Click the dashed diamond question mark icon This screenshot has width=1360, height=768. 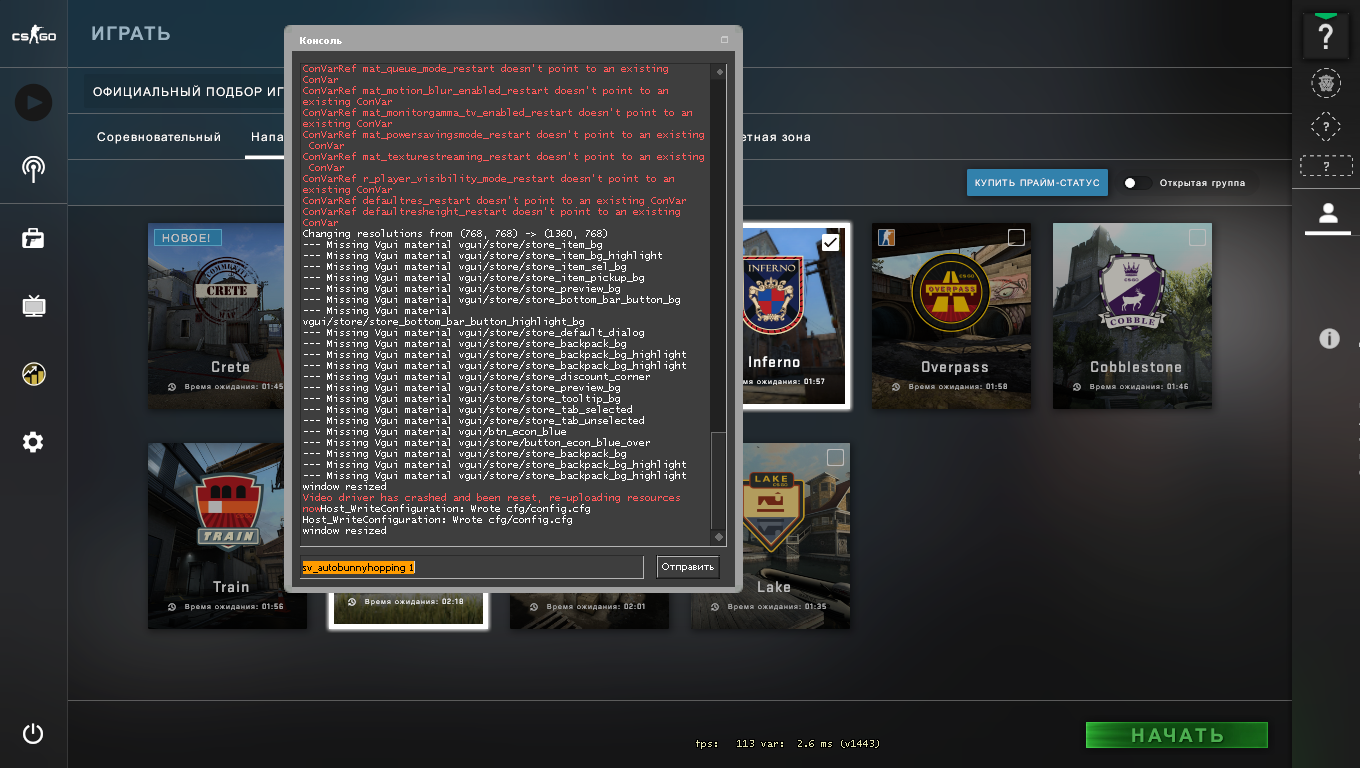coord(1326,127)
